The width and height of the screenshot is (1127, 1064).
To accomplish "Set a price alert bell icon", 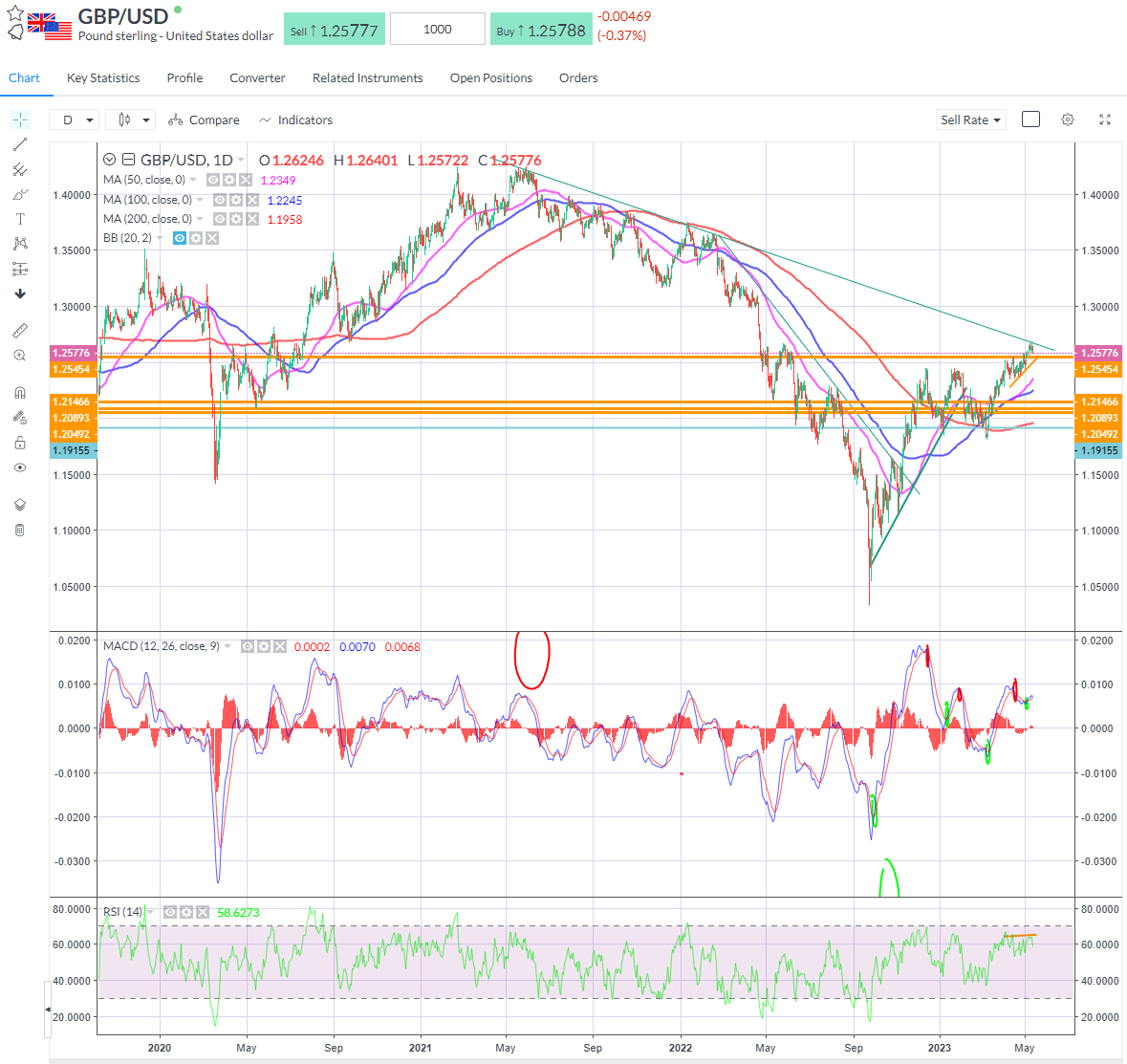I will pos(15,33).
